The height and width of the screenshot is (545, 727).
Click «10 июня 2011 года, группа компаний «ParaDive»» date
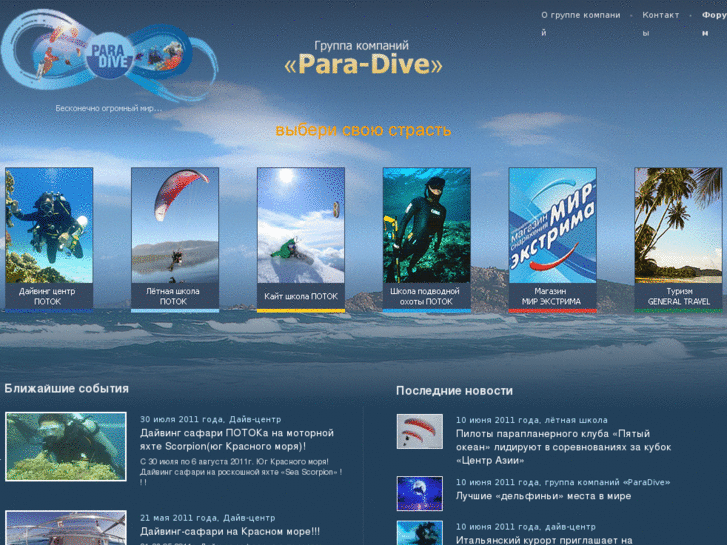tap(563, 482)
